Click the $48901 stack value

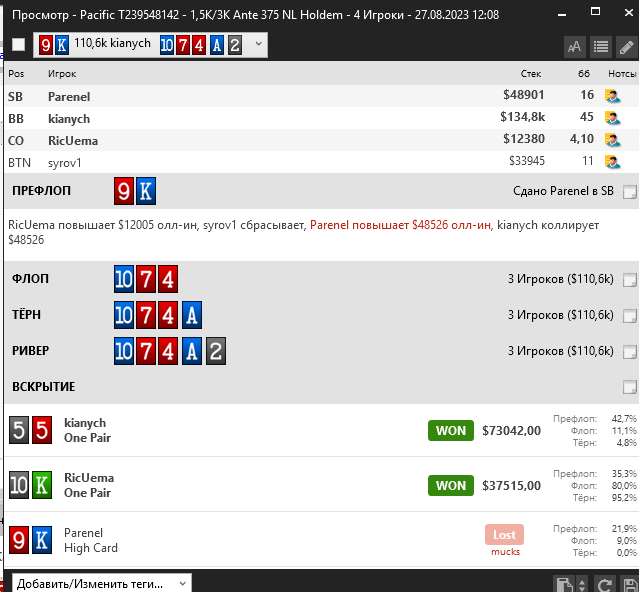[524, 95]
